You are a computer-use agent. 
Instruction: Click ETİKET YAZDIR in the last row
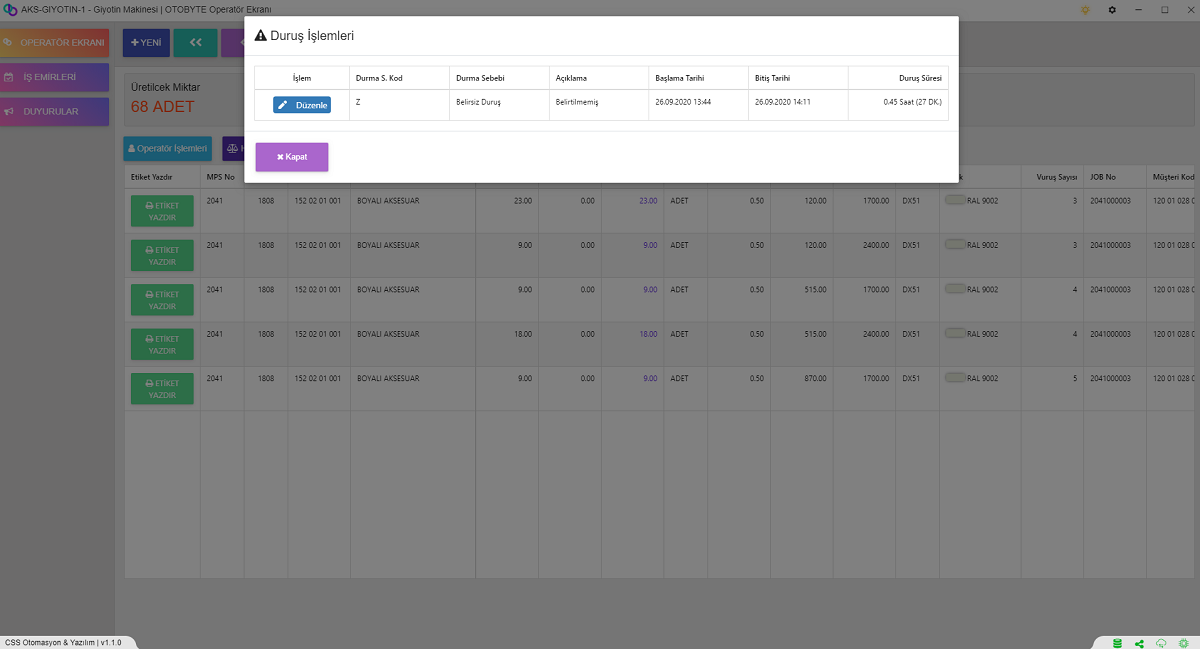[162, 389]
